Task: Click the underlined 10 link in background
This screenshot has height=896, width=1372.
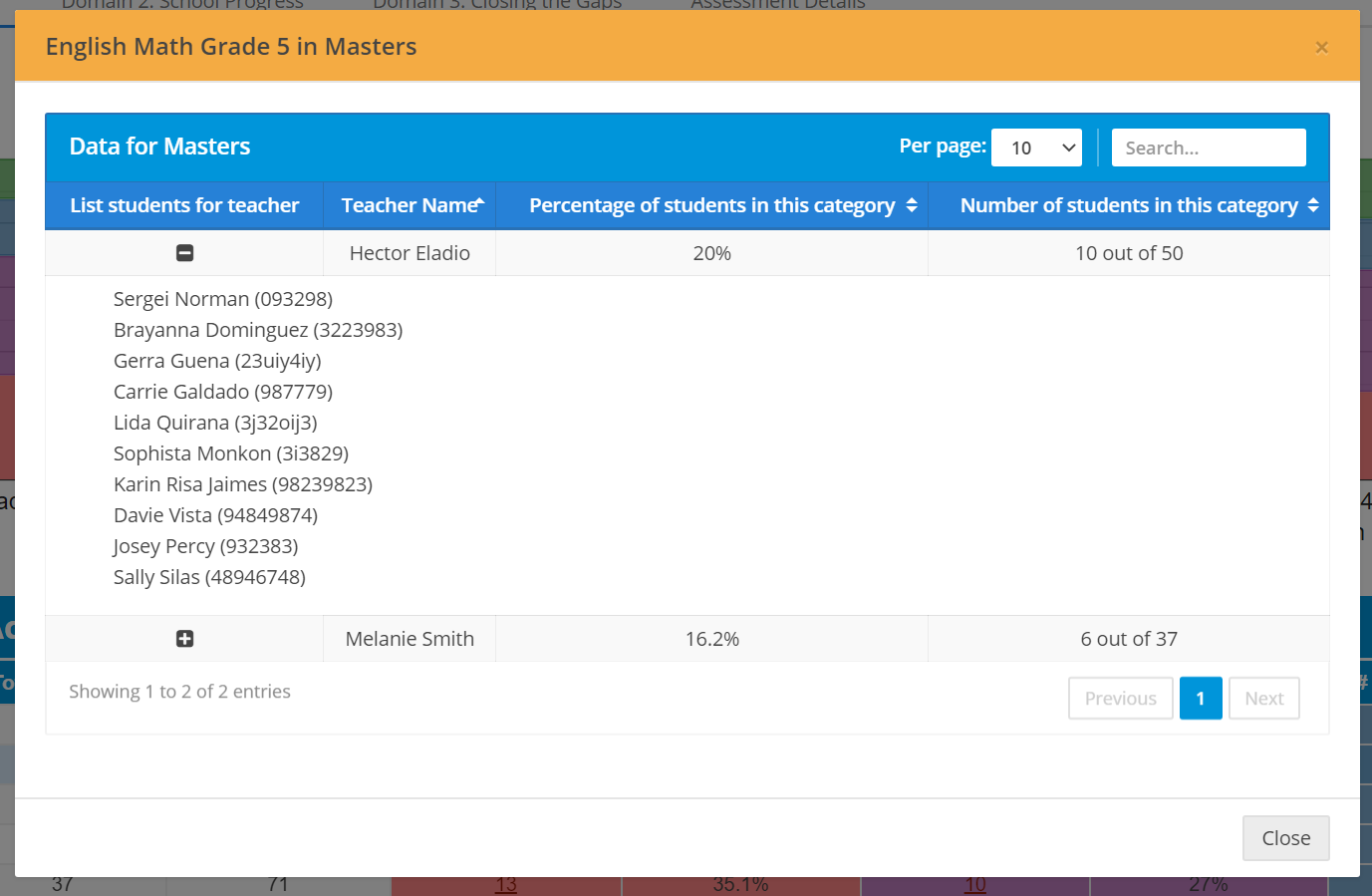Action: (975, 885)
